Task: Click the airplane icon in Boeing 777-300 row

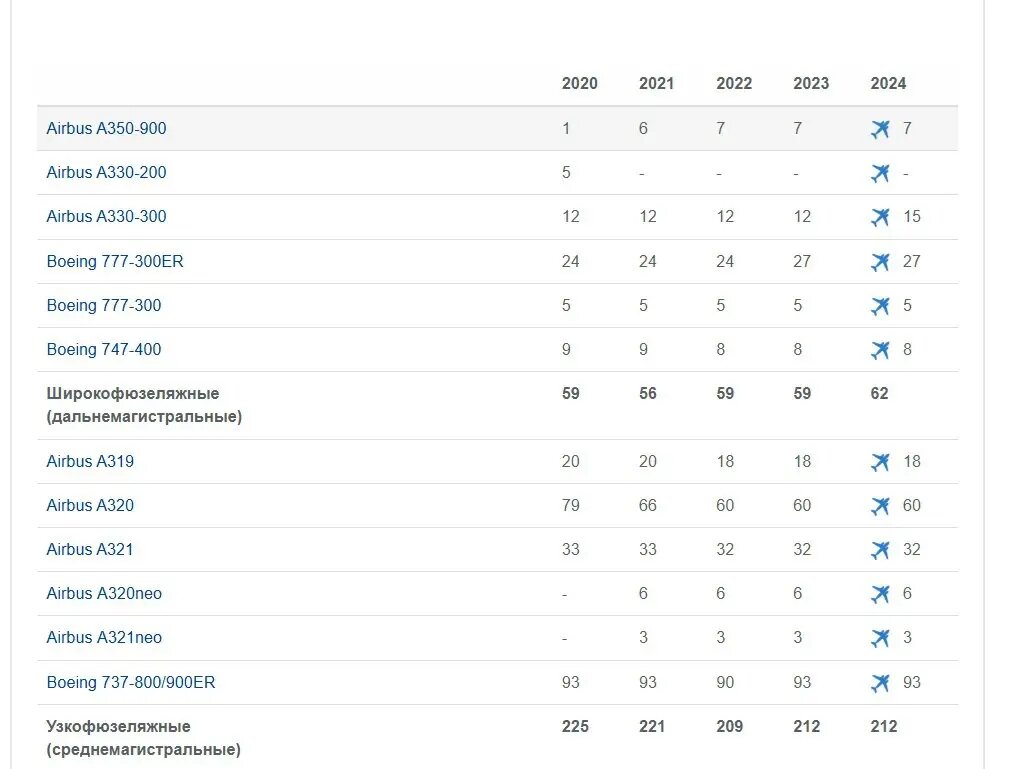Action: (x=880, y=306)
